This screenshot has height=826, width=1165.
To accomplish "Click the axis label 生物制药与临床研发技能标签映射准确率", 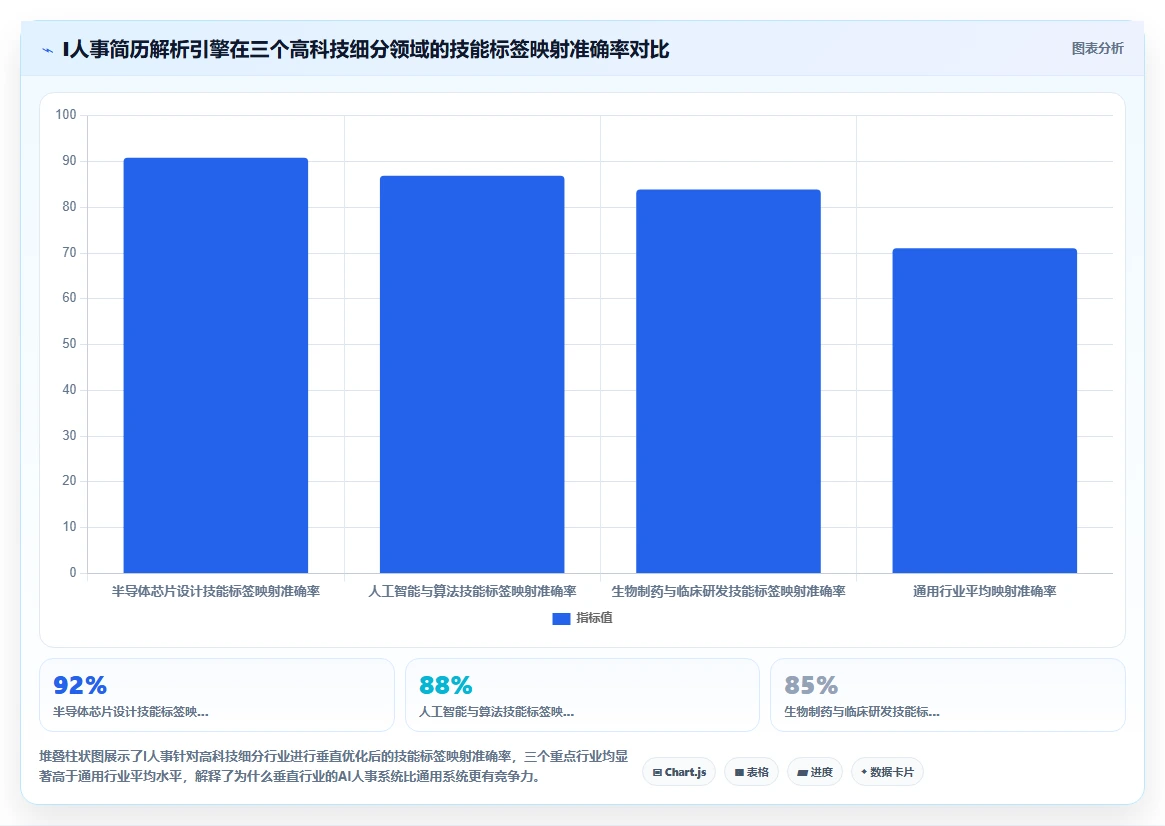I will tap(728, 591).
